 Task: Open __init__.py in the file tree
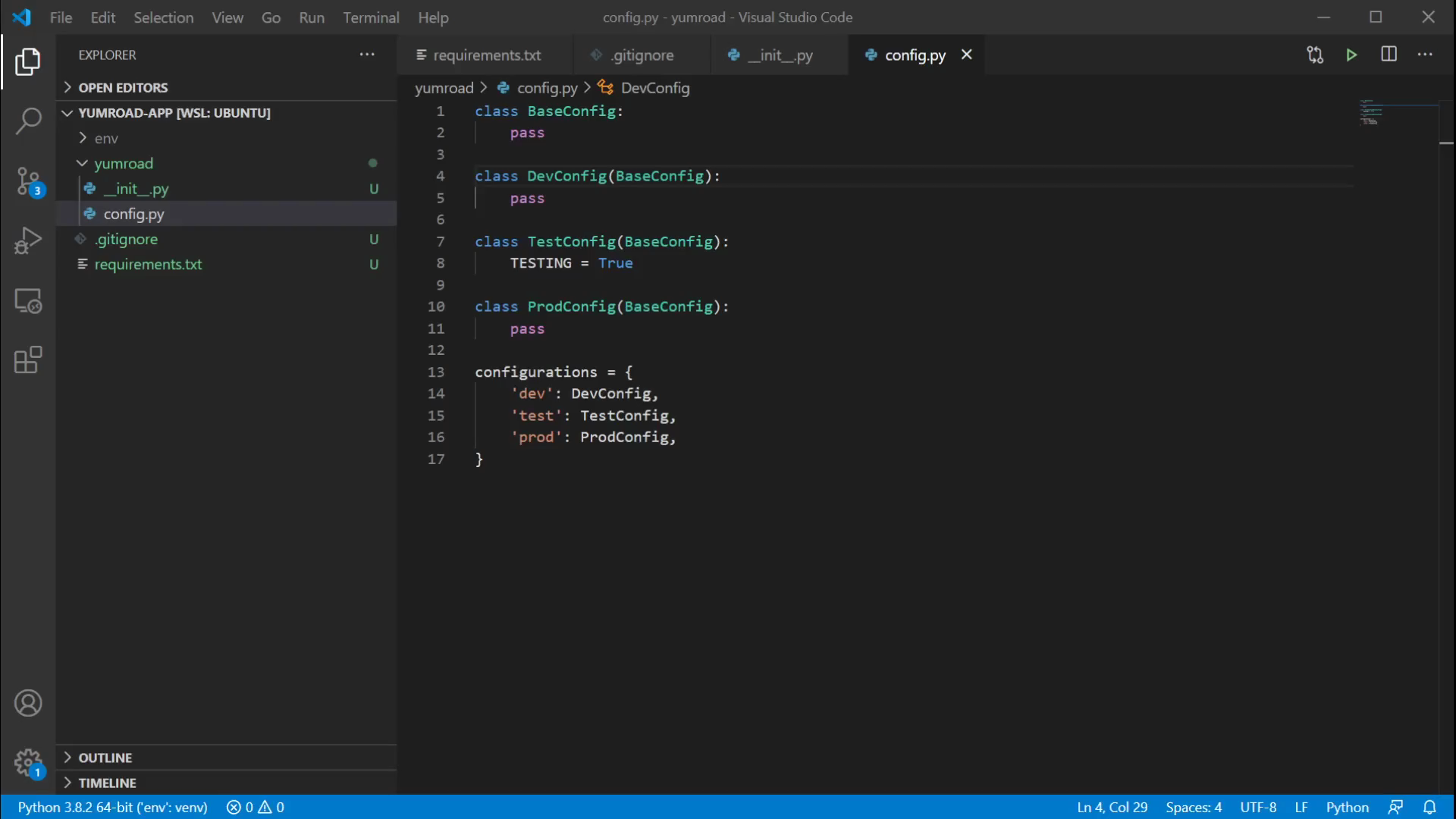pyautogui.click(x=226, y=189)
